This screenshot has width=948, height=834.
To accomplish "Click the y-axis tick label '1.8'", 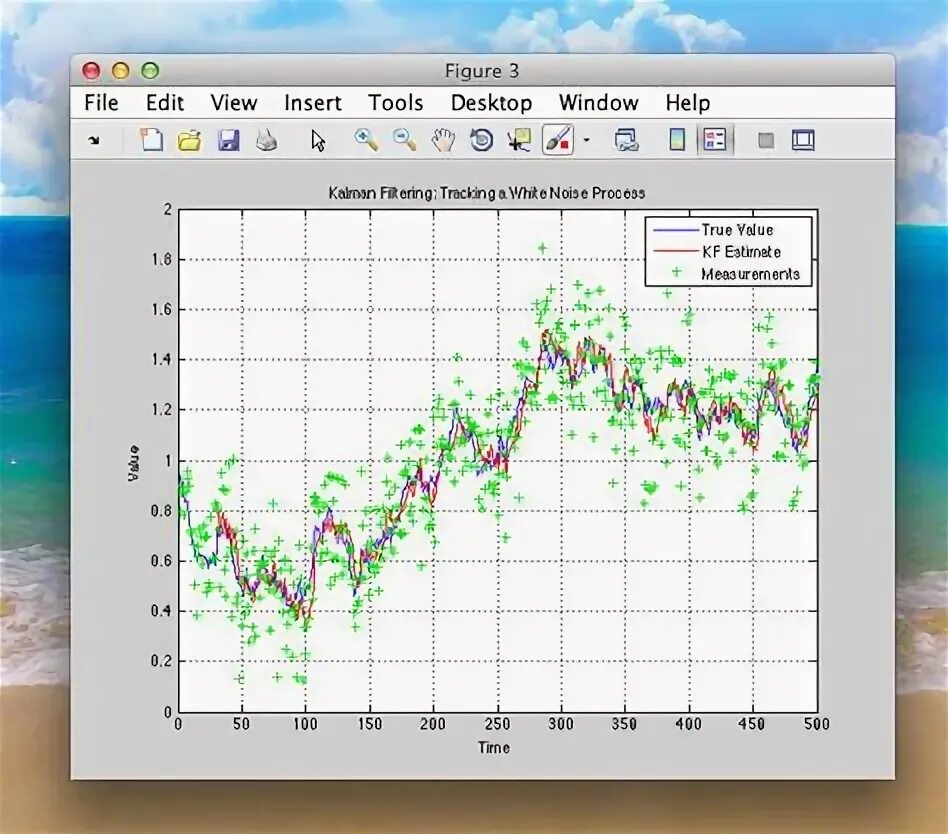I will click(x=161, y=259).
